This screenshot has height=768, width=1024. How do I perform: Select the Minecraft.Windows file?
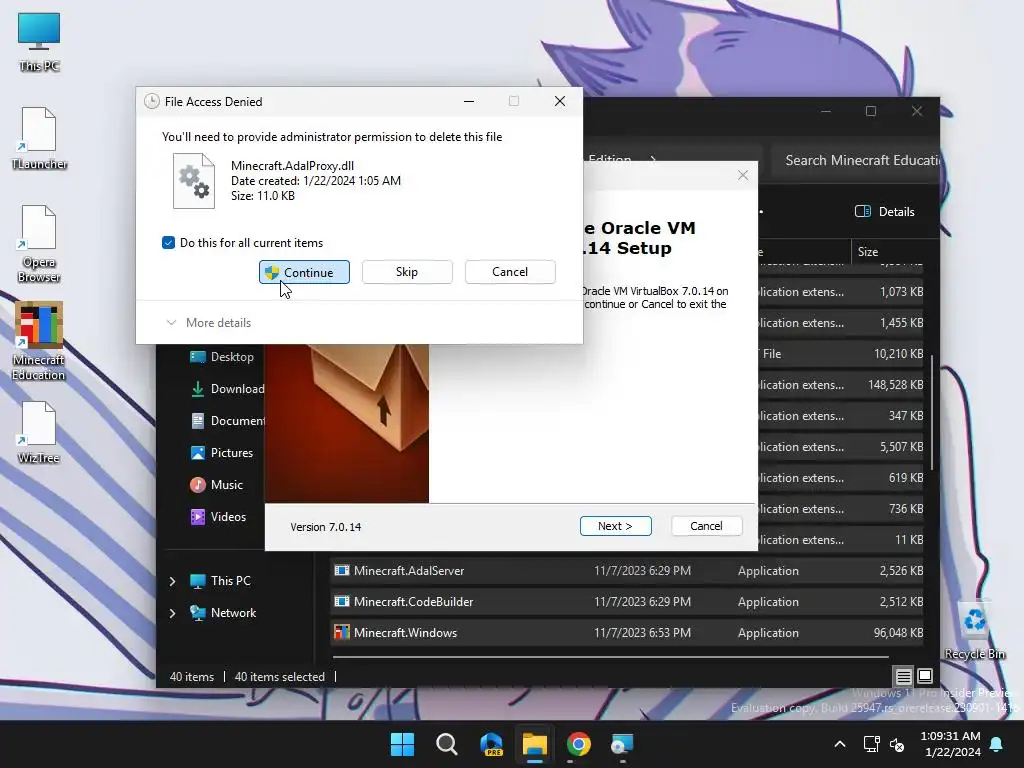click(x=627, y=633)
